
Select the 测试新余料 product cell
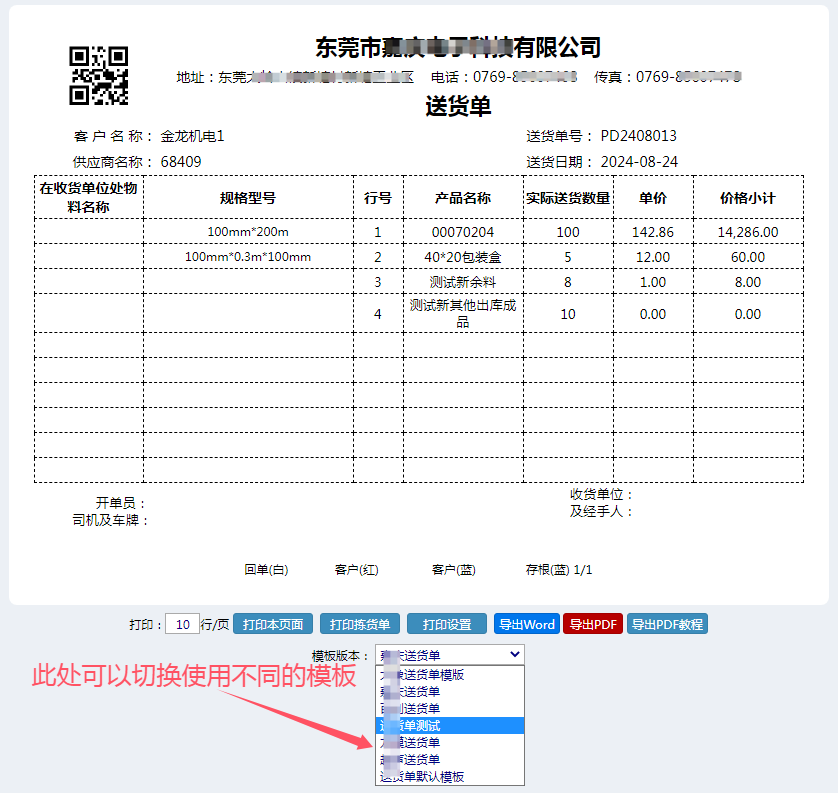coord(462,282)
